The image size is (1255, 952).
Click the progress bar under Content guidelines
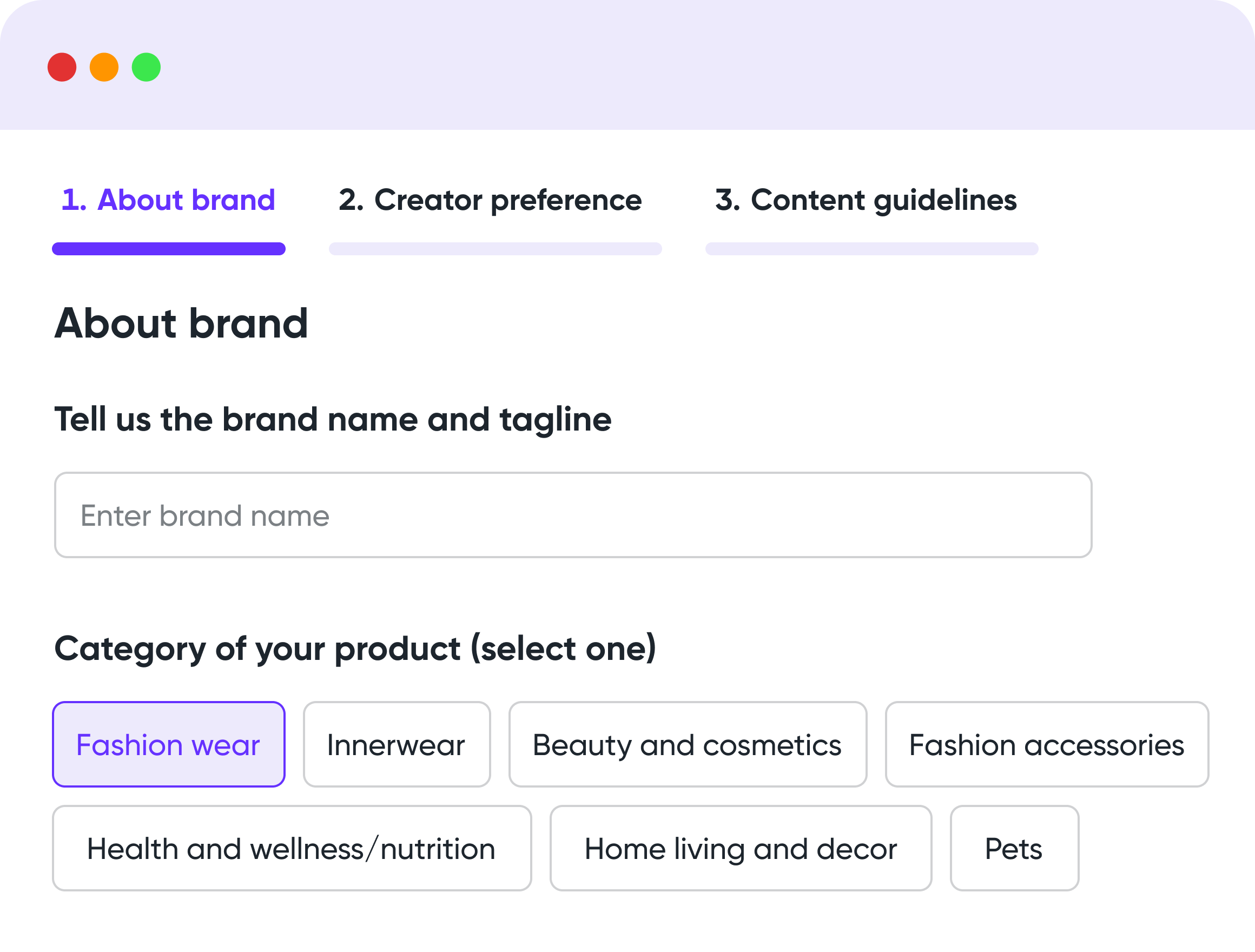pos(871,249)
